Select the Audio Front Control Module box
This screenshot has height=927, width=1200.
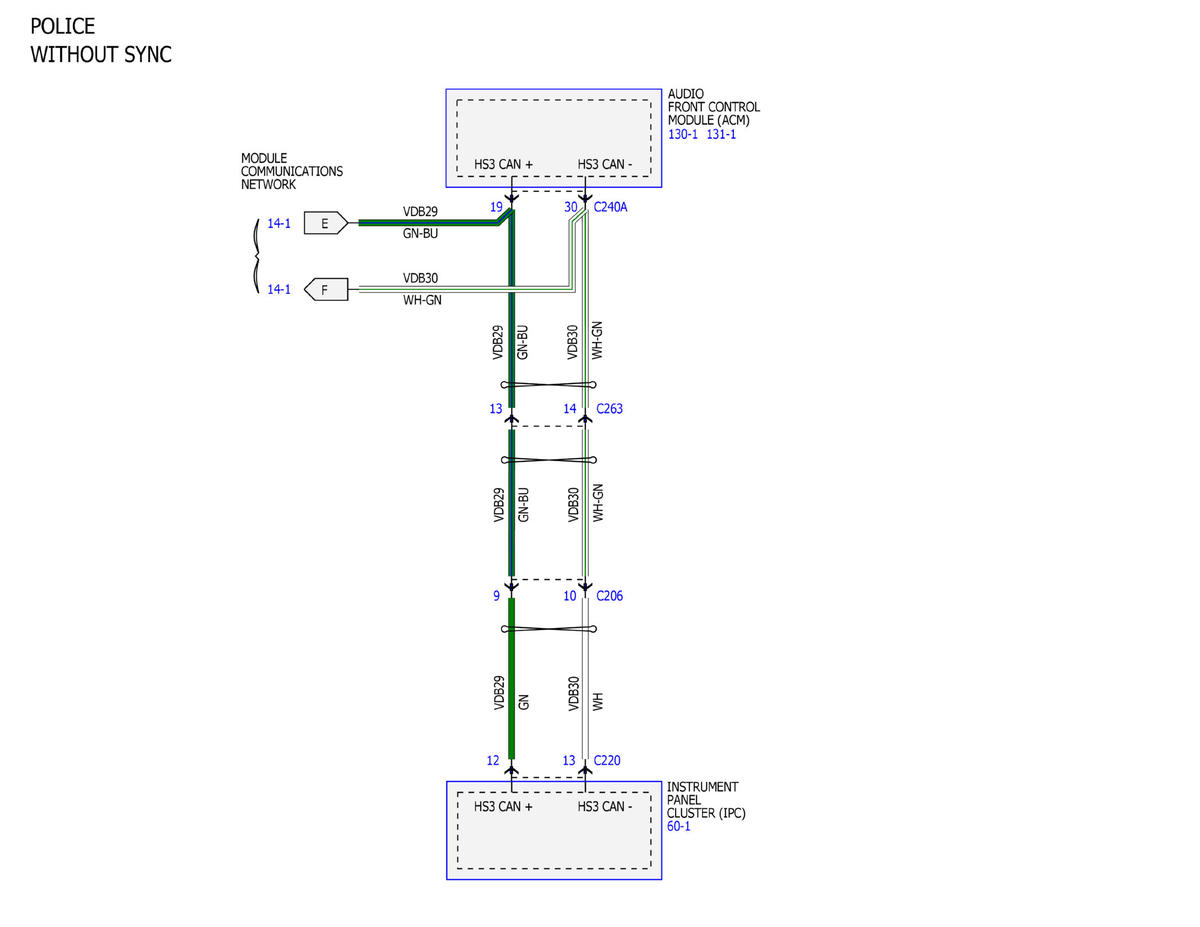pos(553,138)
